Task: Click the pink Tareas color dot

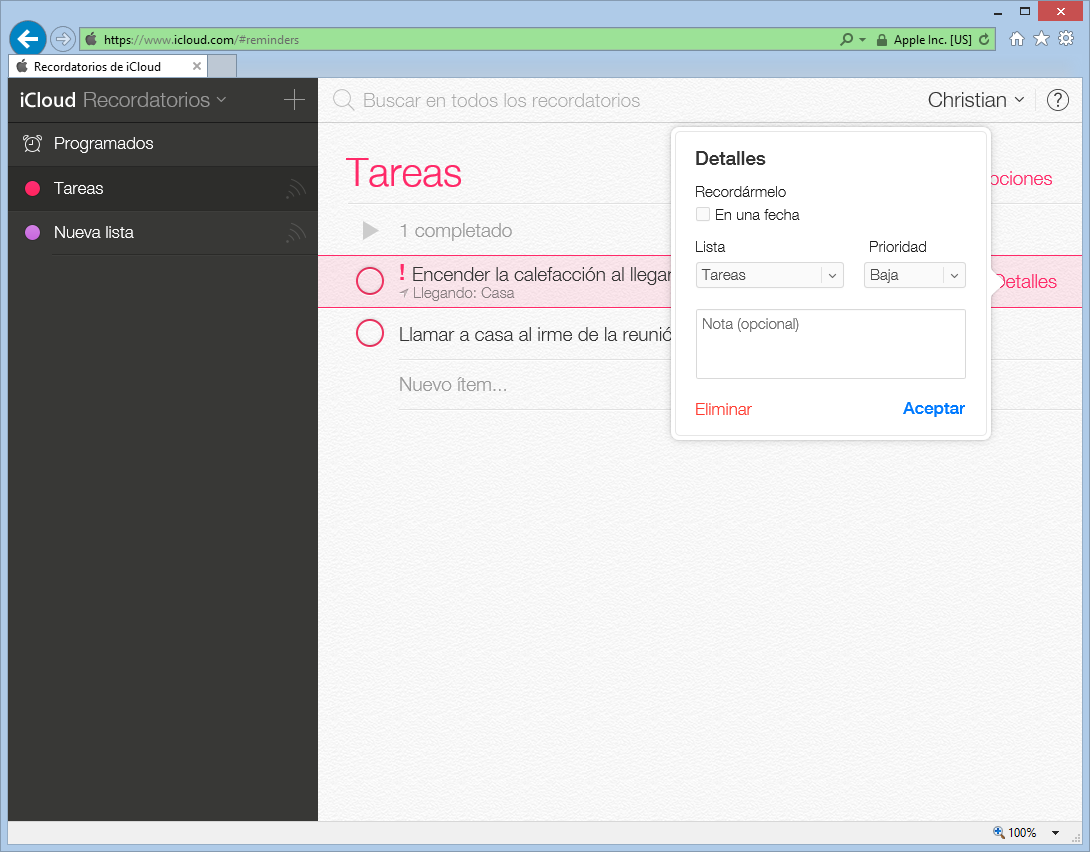Action: click(32, 188)
